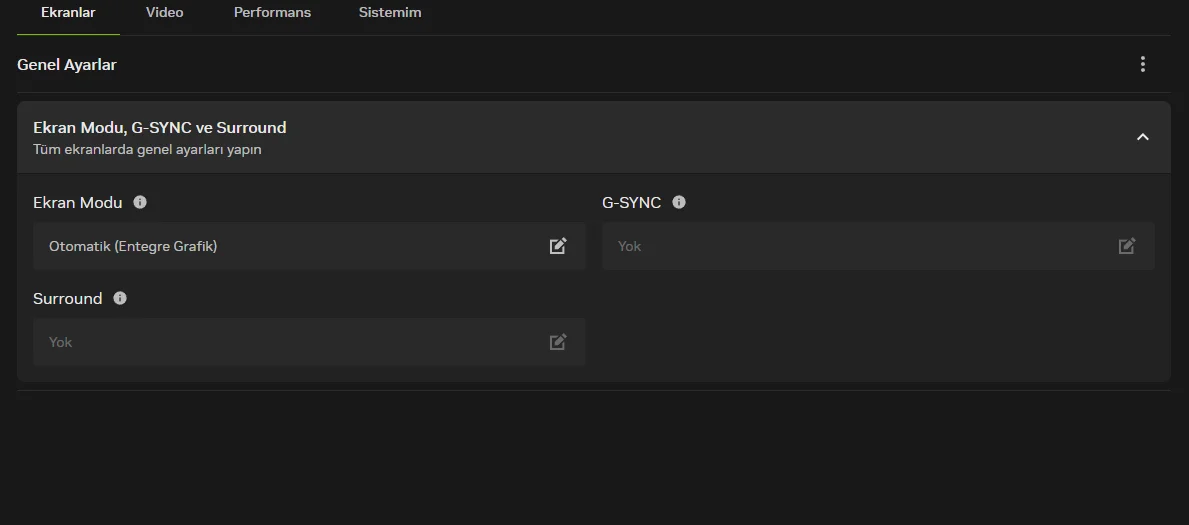Click the G-SYNC edit pencil icon
The width and height of the screenshot is (1189, 525).
point(1127,246)
